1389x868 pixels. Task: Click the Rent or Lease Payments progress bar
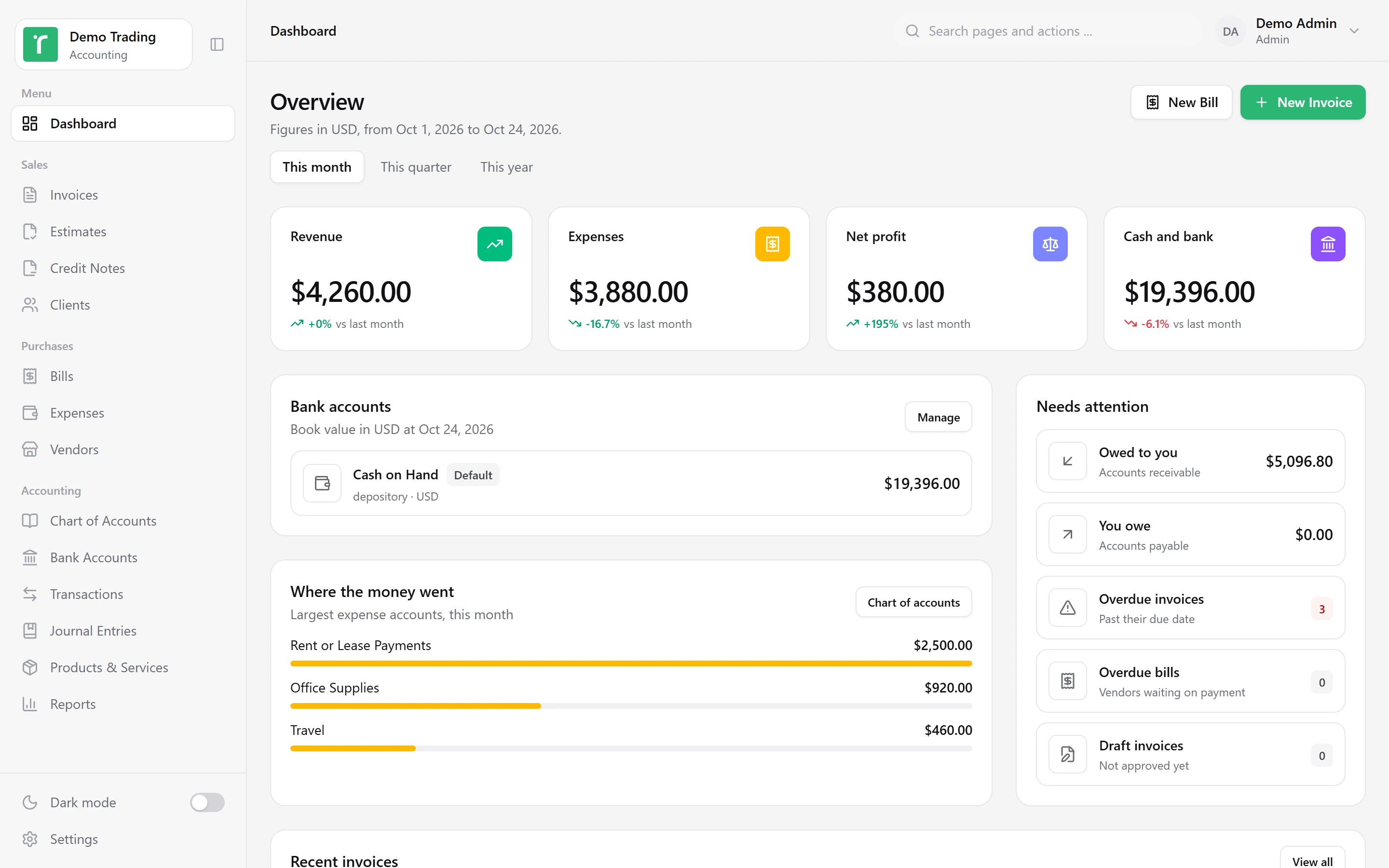[631, 664]
